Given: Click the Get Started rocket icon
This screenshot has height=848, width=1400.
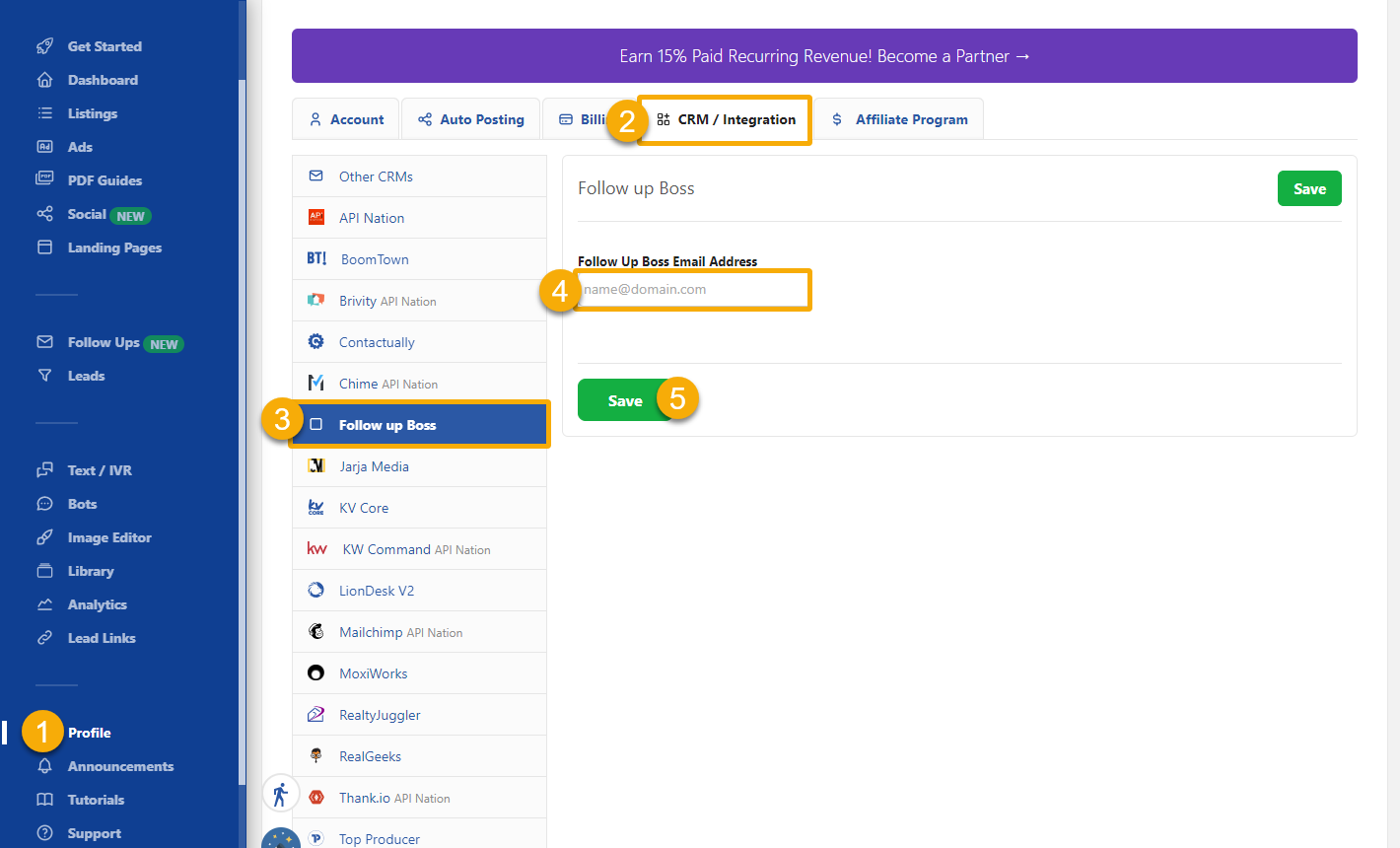Looking at the screenshot, I should pyautogui.click(x=44, y=46).
